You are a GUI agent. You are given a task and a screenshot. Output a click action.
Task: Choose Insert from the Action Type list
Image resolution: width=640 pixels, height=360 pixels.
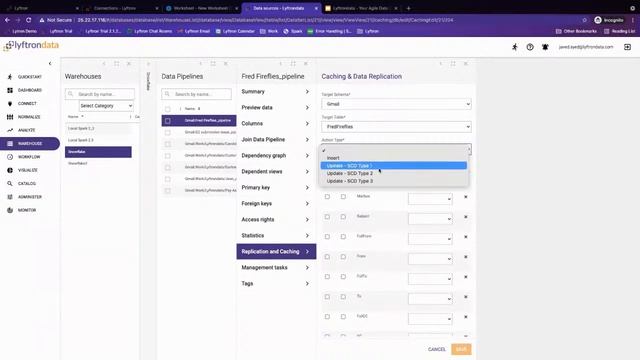(393, 158)
